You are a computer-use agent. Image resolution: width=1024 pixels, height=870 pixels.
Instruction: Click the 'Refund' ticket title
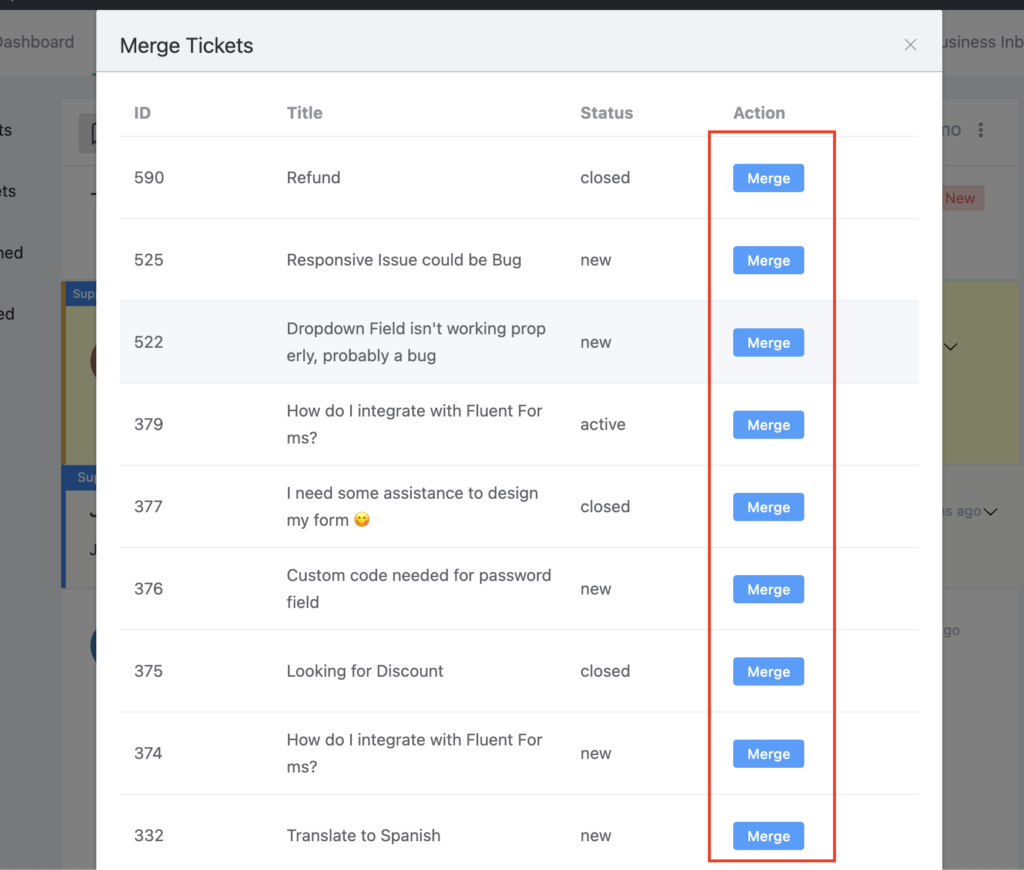[x=313, y=178]
